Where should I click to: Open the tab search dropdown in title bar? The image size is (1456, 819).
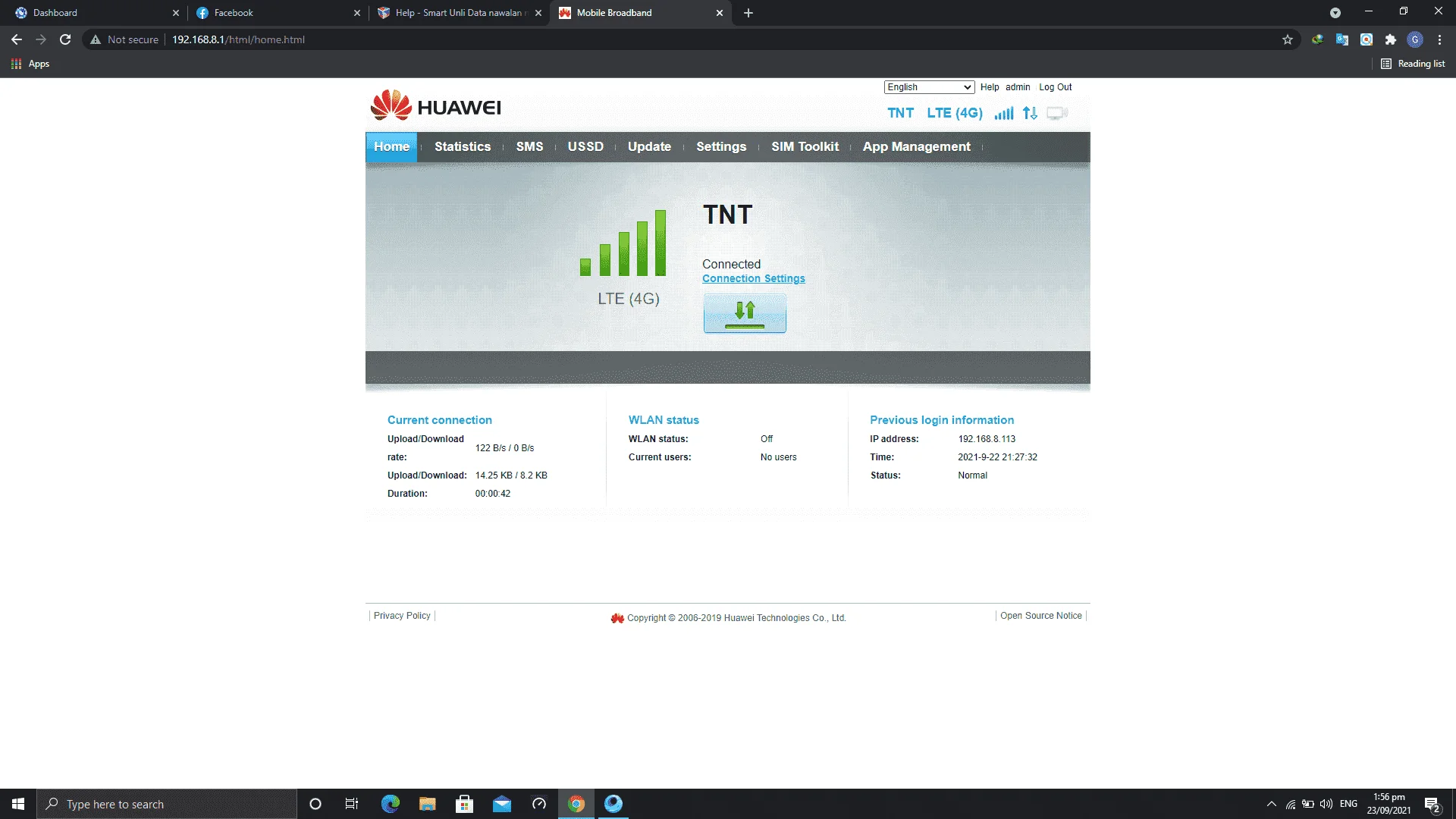coord(1335,13)
